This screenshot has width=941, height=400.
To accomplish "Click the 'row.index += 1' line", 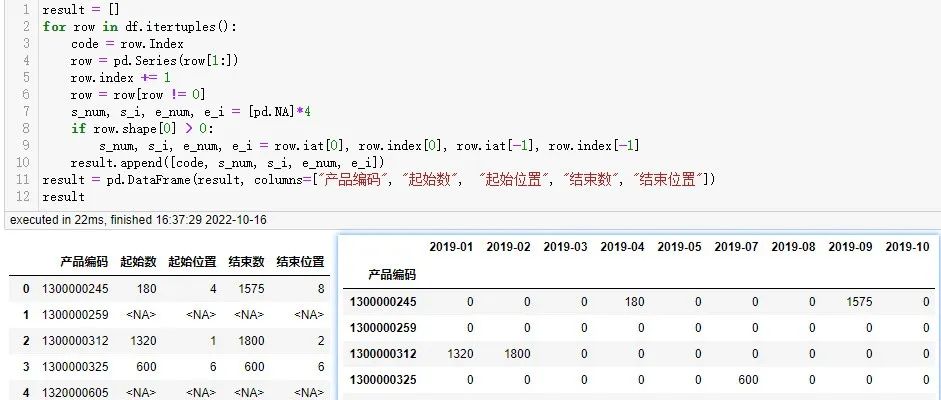I will [121, 77].
